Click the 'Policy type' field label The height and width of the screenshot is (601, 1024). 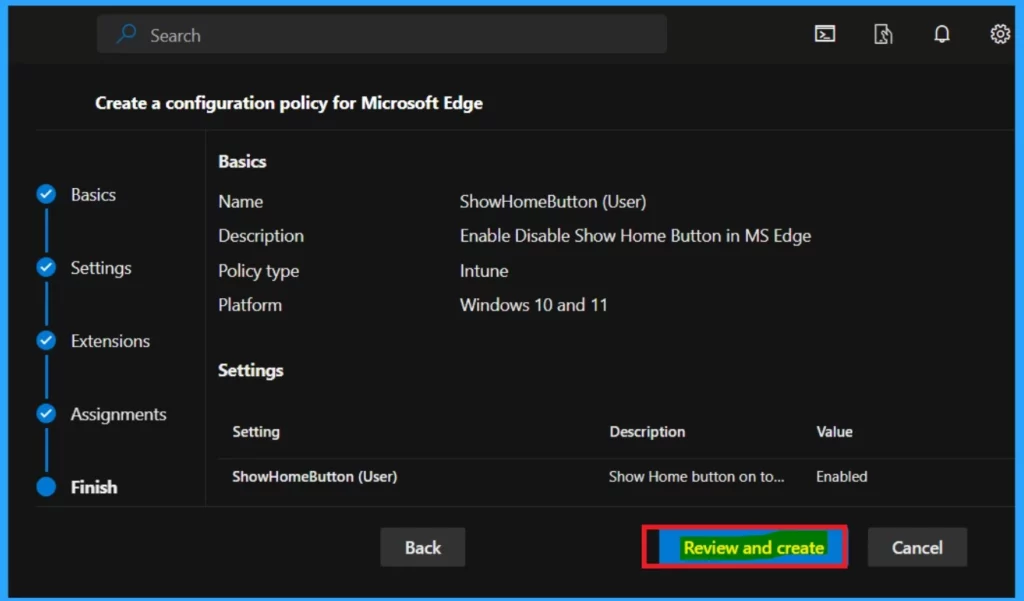click(259, 271)
